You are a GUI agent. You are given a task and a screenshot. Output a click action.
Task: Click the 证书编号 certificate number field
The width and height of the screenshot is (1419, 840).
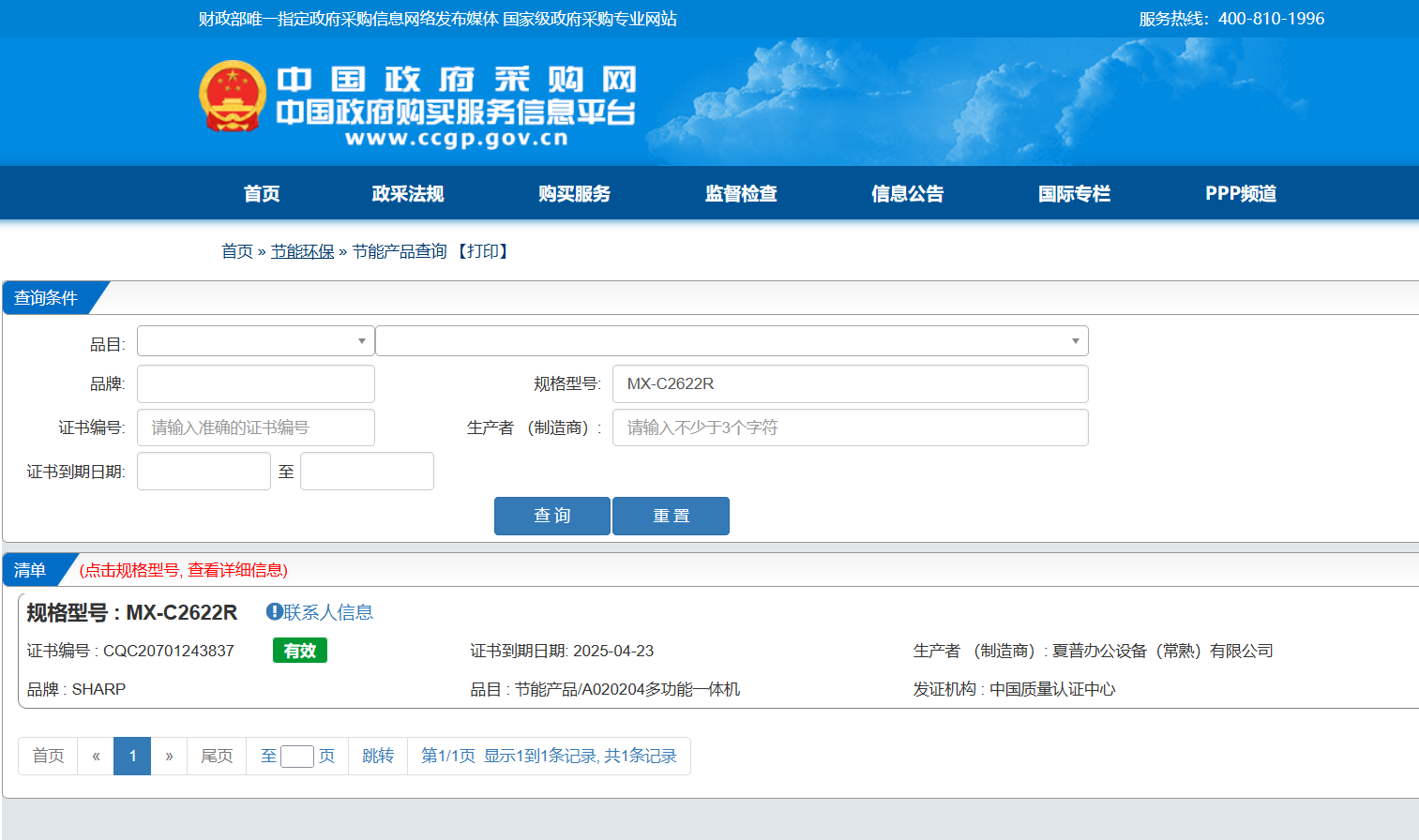click(255, 427)
